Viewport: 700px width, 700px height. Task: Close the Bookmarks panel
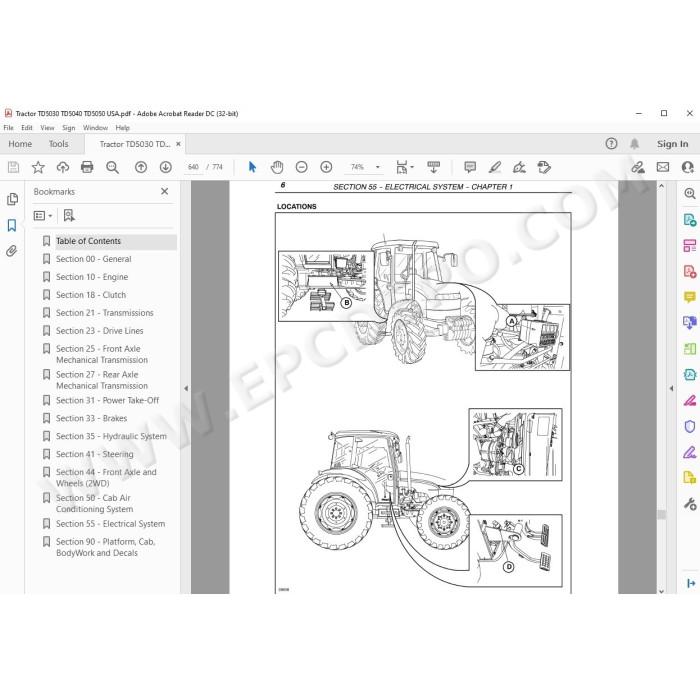click(164, 192)
